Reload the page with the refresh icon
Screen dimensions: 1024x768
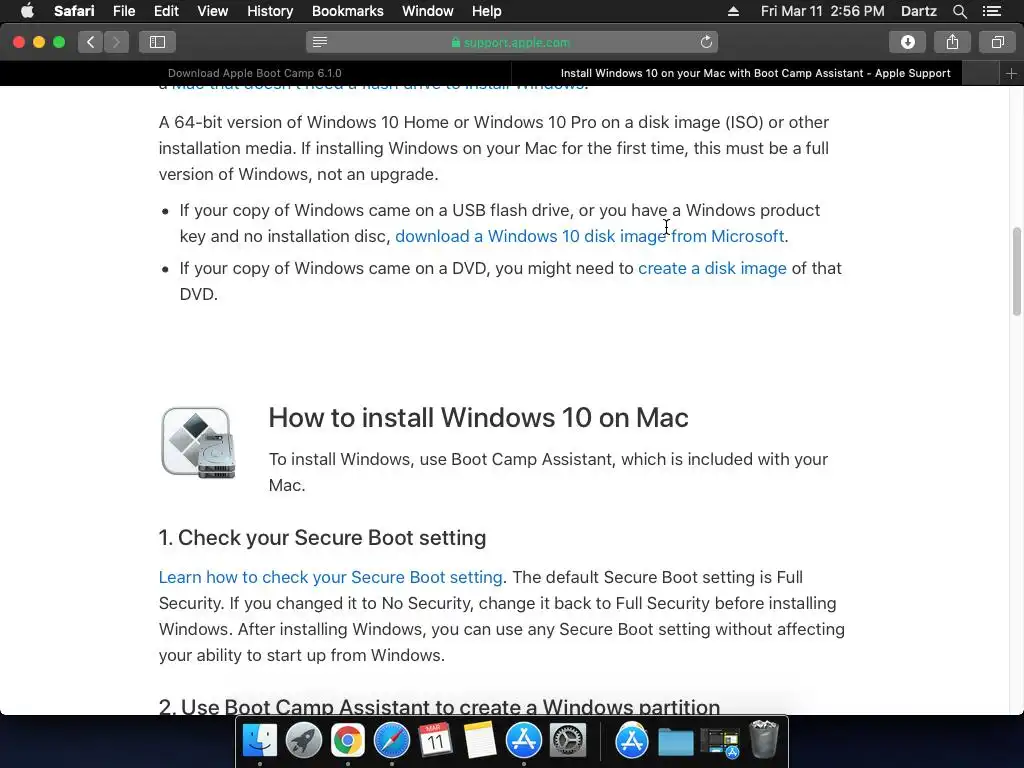(706, 42)
